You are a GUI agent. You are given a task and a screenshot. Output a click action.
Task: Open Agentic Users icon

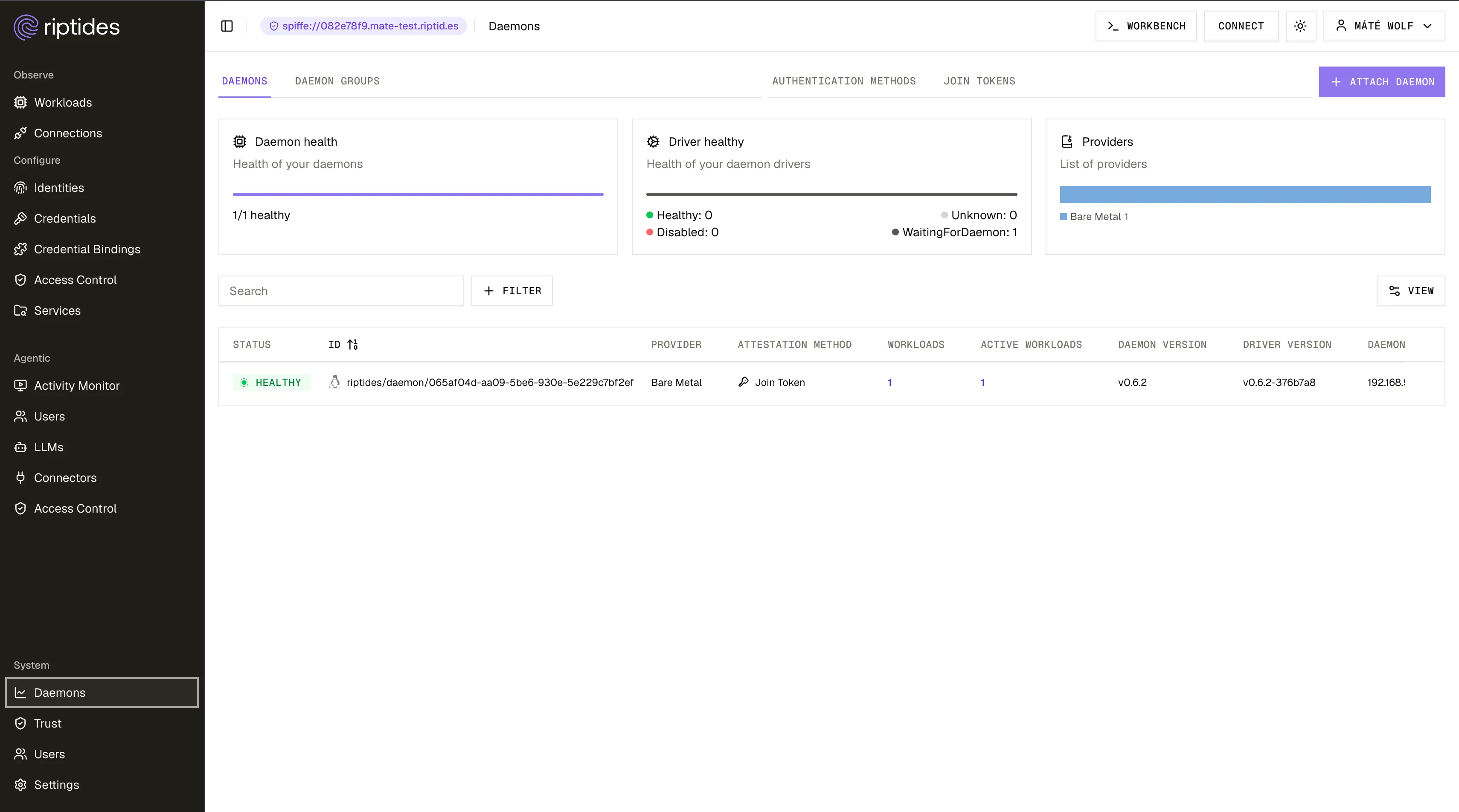click(x=20, y=416)
